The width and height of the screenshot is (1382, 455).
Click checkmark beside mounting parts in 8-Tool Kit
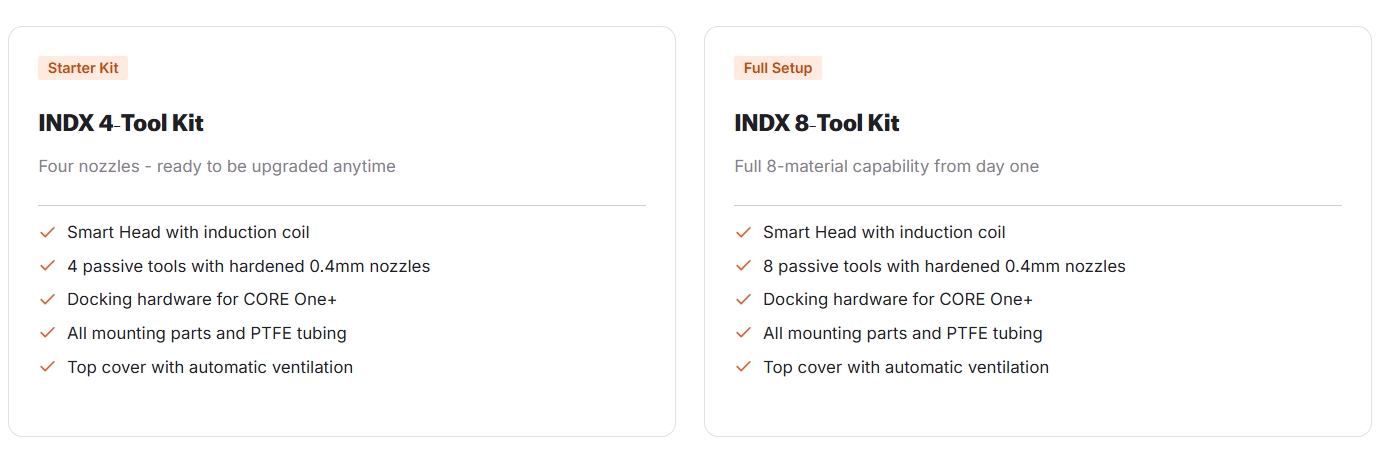coord(742,333)
